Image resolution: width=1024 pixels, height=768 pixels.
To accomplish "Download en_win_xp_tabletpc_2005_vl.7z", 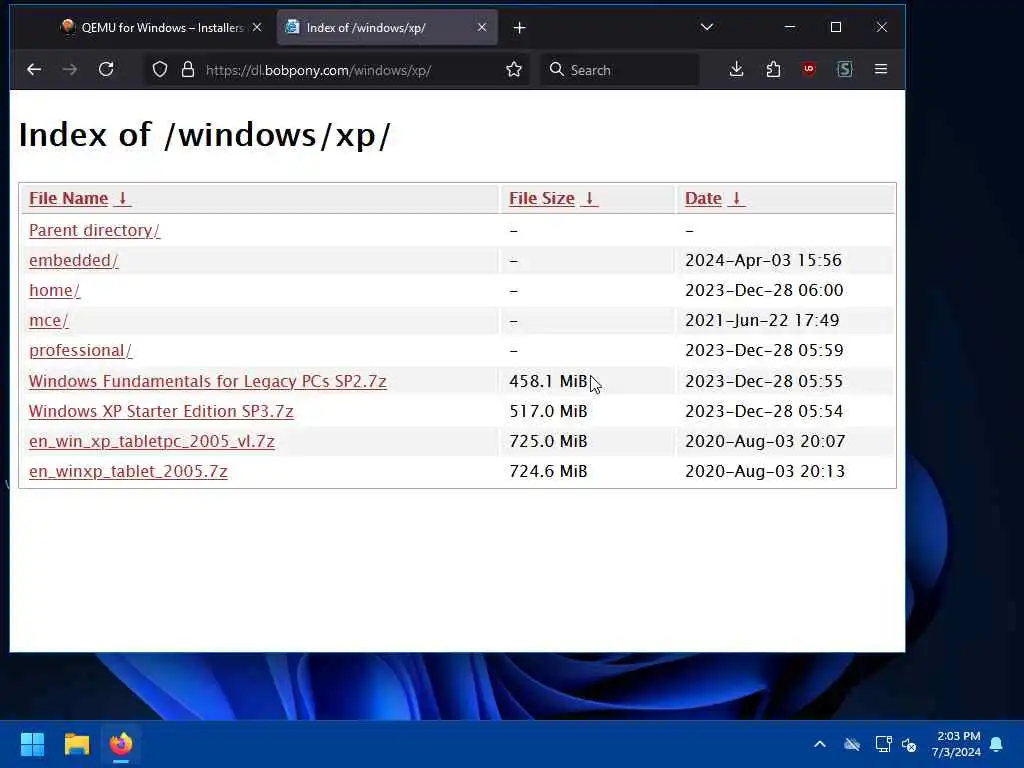I will click(x=152, y=441).
